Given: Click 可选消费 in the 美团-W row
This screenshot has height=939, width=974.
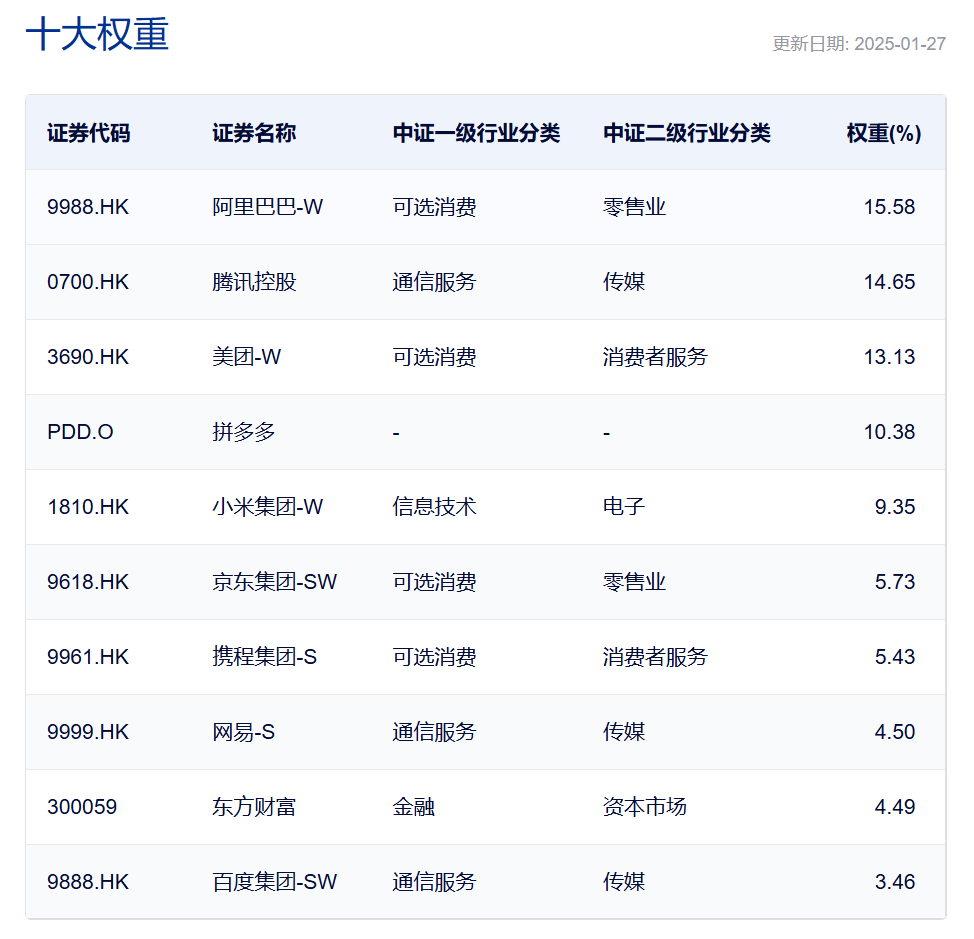Looking at the screenshot, I should pos(434,357).
